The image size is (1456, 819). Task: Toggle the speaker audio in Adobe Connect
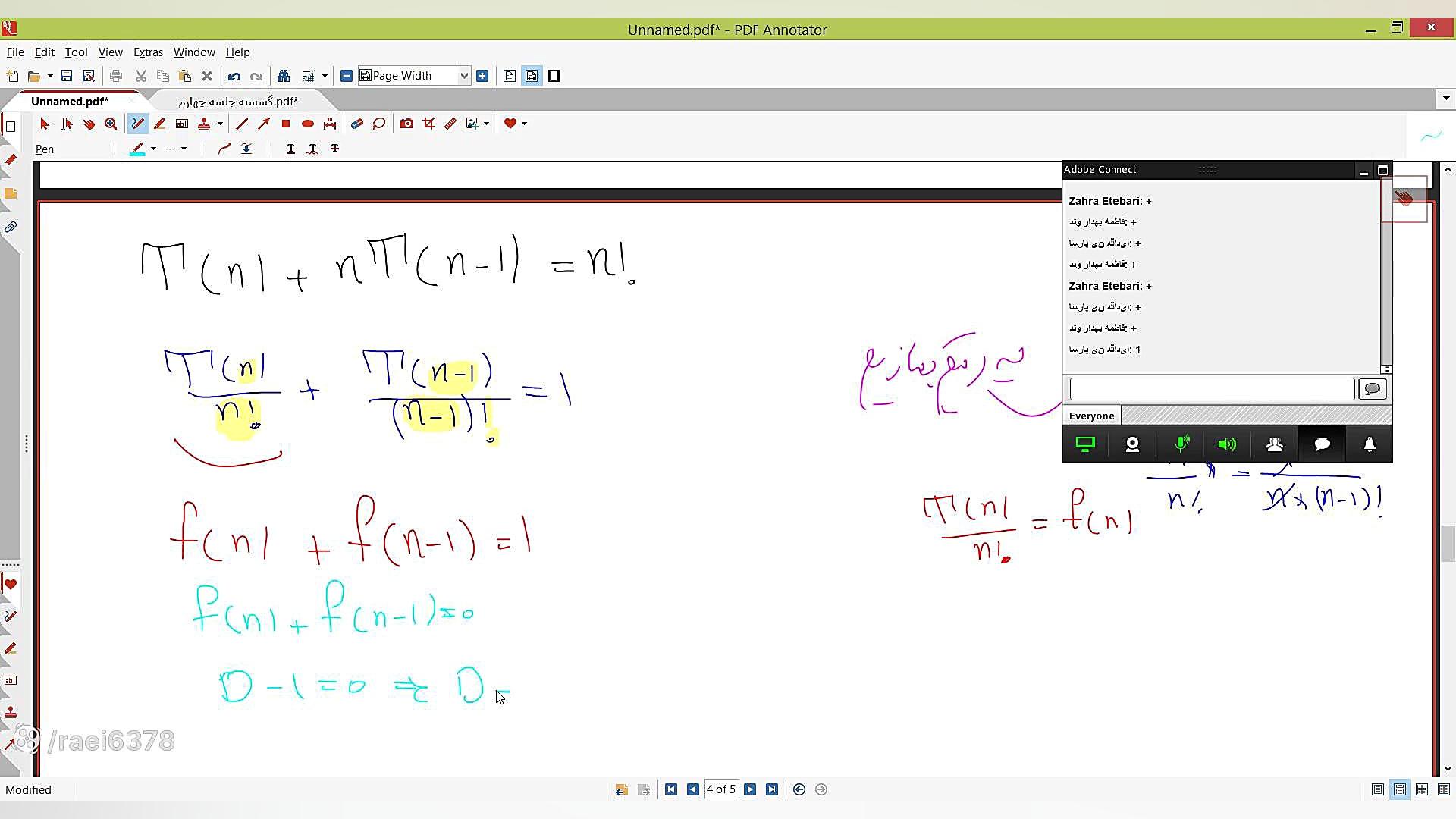[x=1226, y=444]
